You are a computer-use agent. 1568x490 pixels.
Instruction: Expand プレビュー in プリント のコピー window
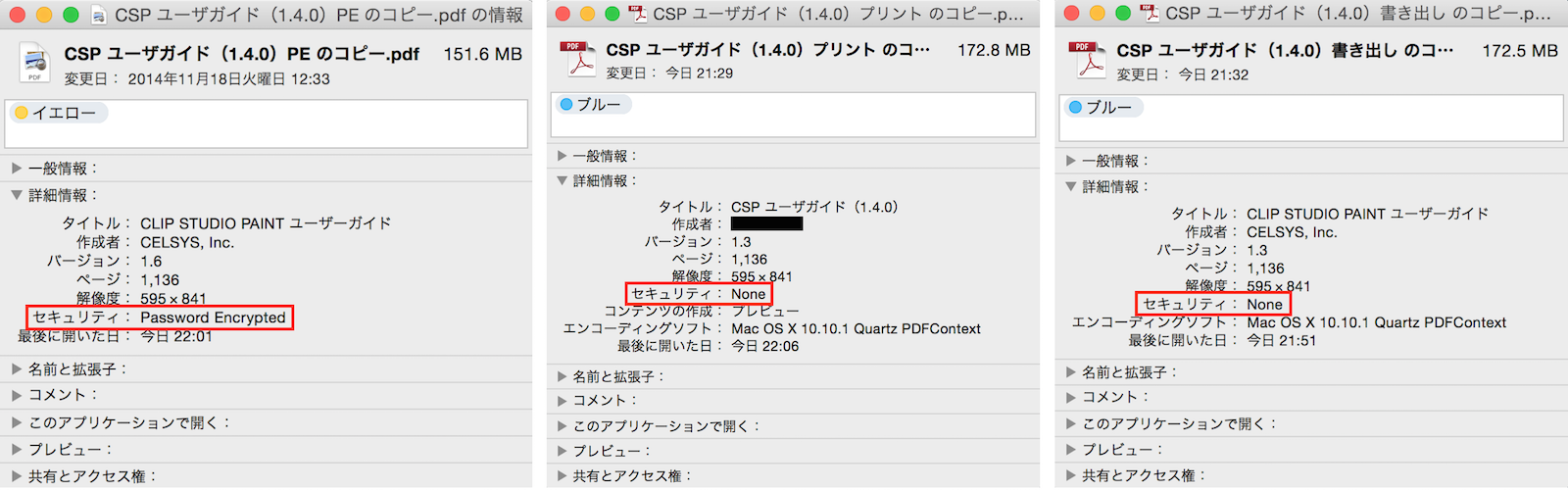pyautogui.click(x=562, y=451)
